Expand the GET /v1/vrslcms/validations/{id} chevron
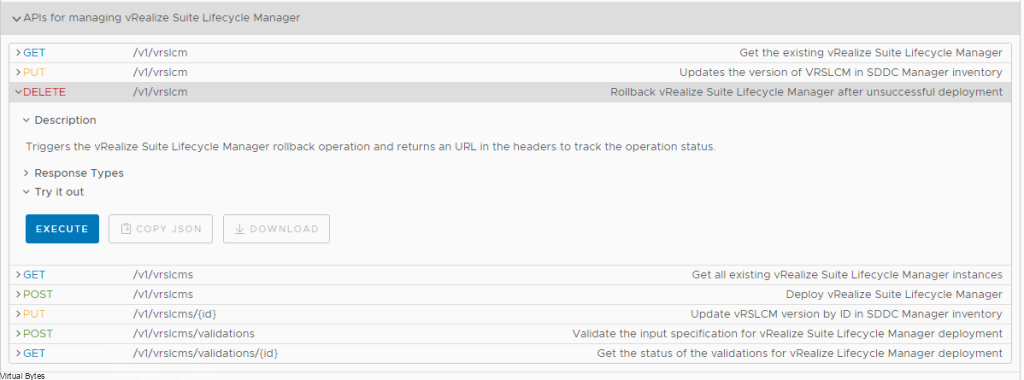Image resolution: width=1024 pixels, height=380 pixels. click(x=18, y=353)
